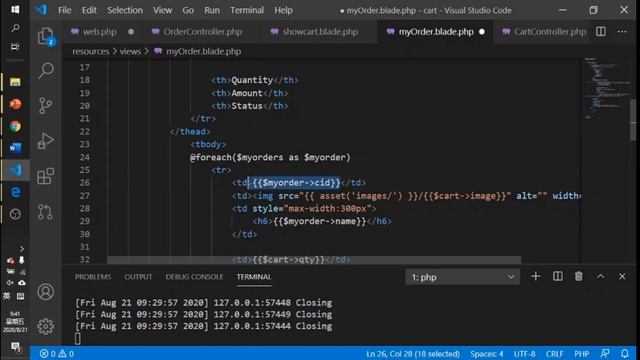Click the terminal input cursor
This screenshot has height=360, width=640.
pos(78,338)
